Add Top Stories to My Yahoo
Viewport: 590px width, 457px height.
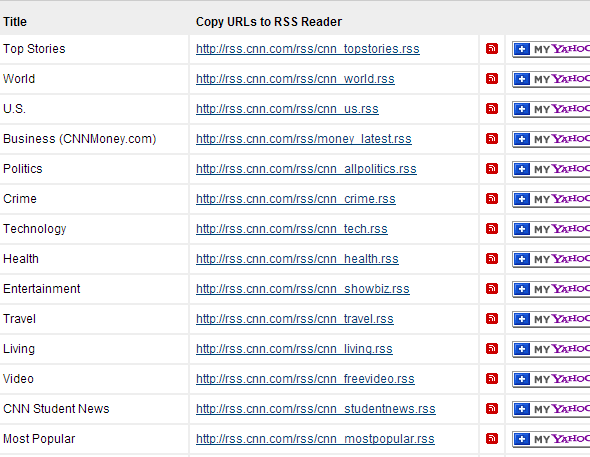pos(551,49)
